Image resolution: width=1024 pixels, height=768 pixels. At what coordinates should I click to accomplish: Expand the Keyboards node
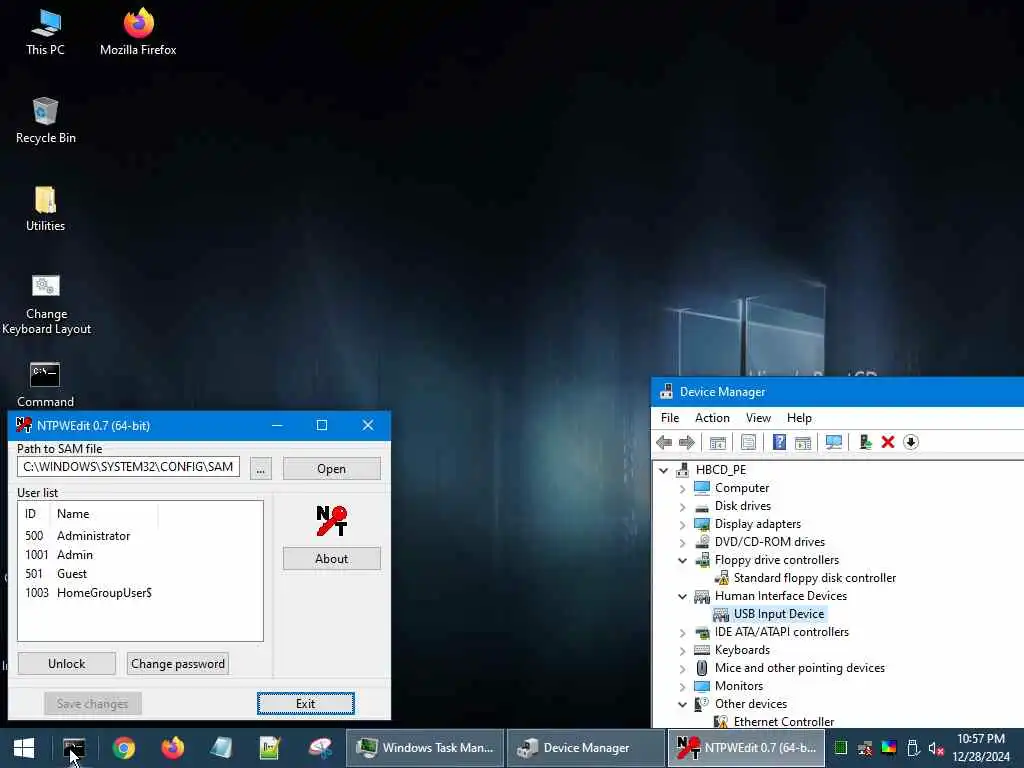(682, 650)
